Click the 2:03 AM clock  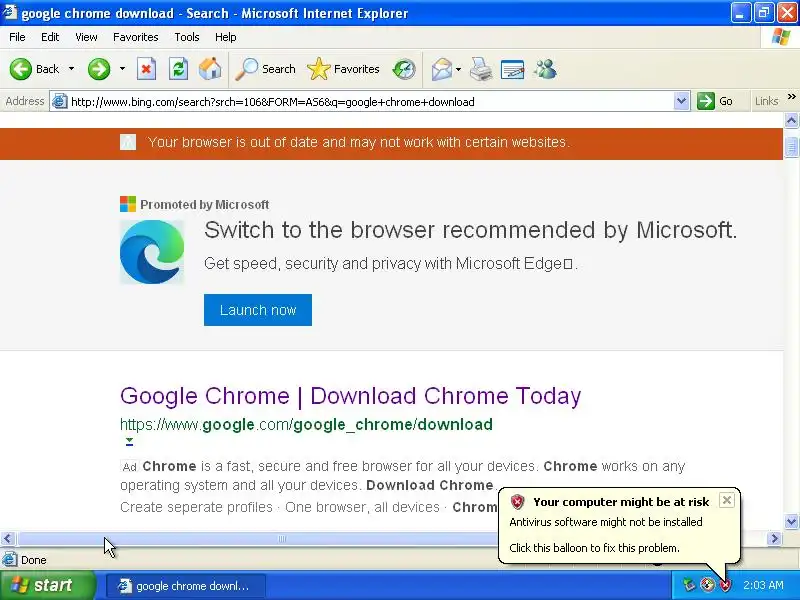[x=763, y=585]
